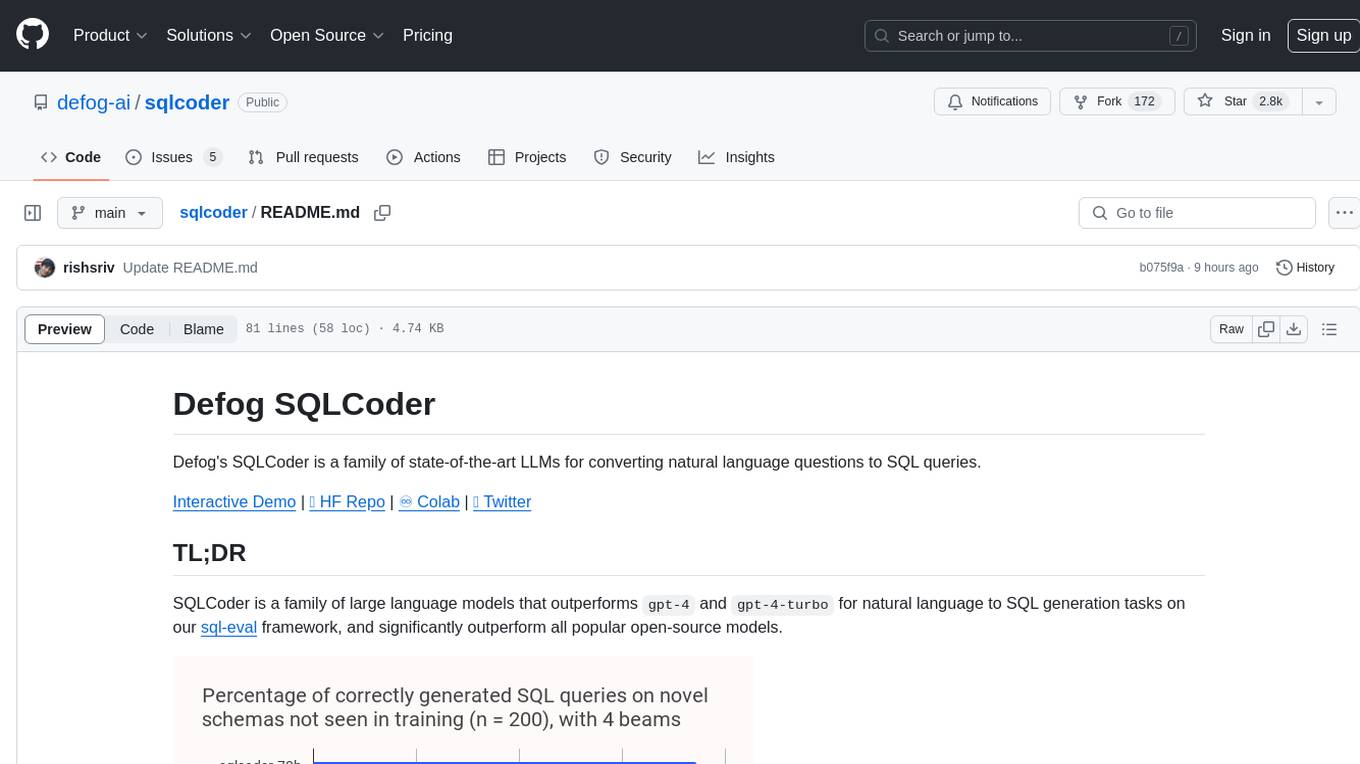Open the sql-eval framework link

pos(229,627)
